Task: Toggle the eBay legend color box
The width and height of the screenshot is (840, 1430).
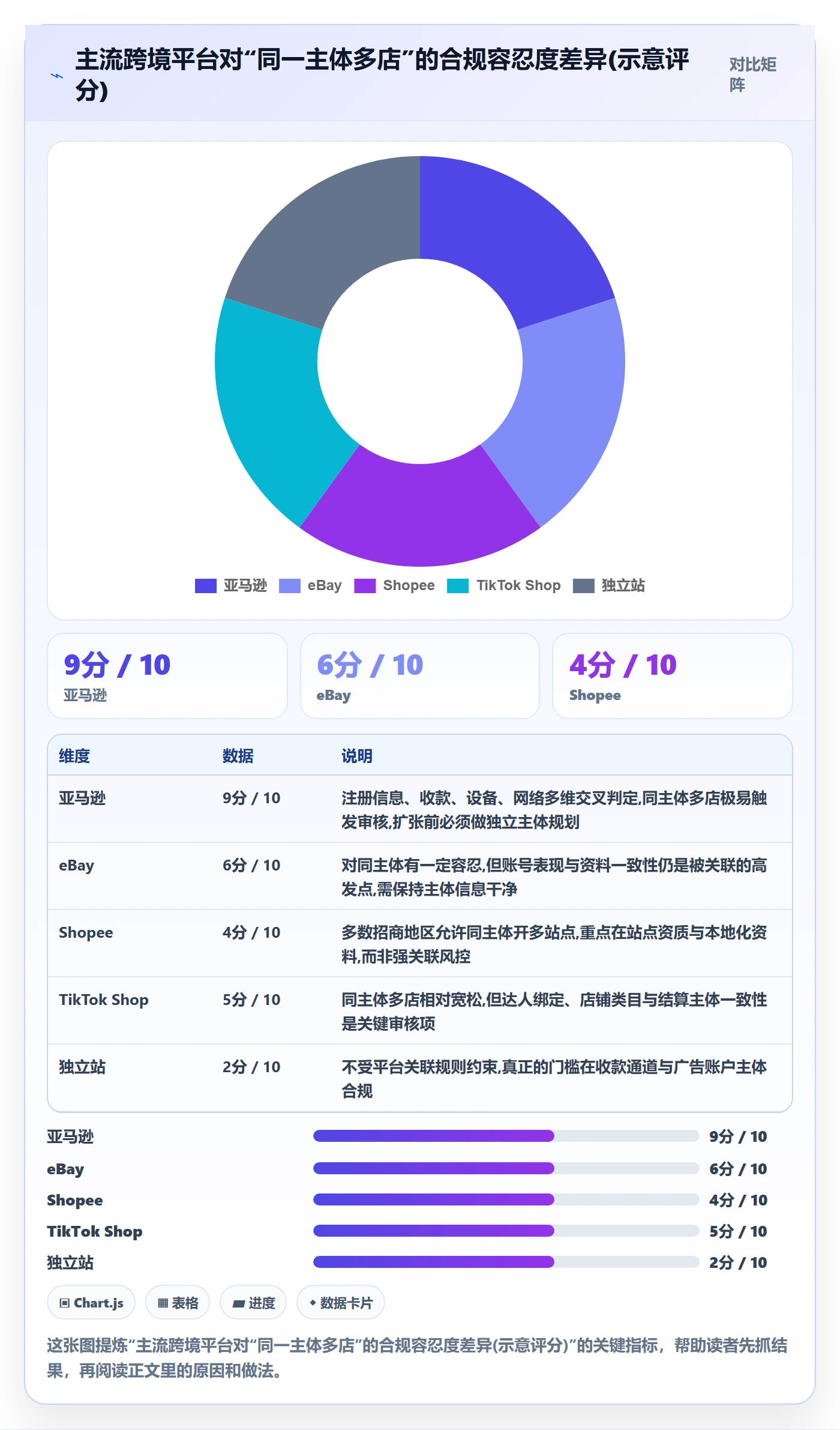Action: pos(290,585)
